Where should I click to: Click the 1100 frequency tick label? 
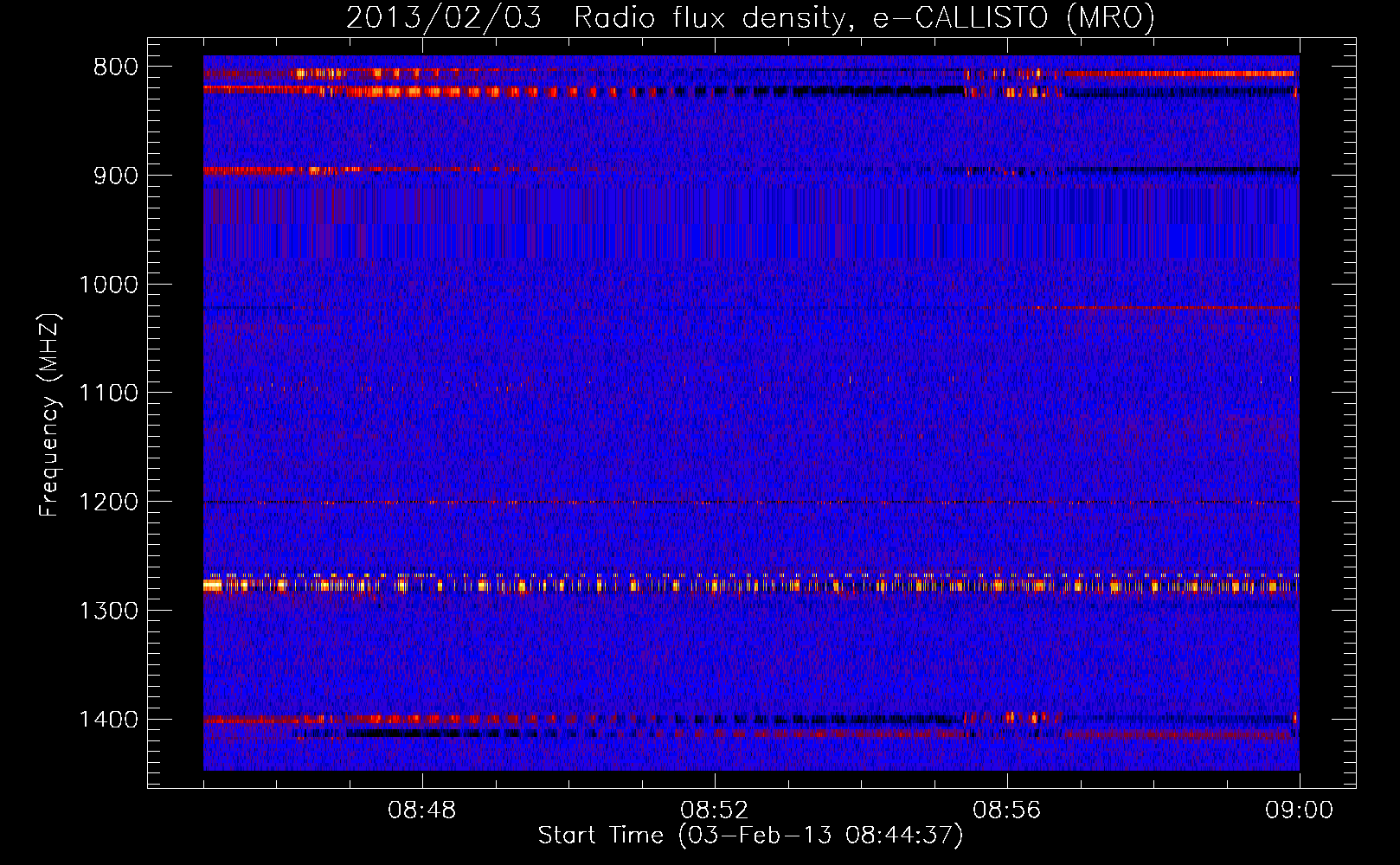tap(108, 394)
